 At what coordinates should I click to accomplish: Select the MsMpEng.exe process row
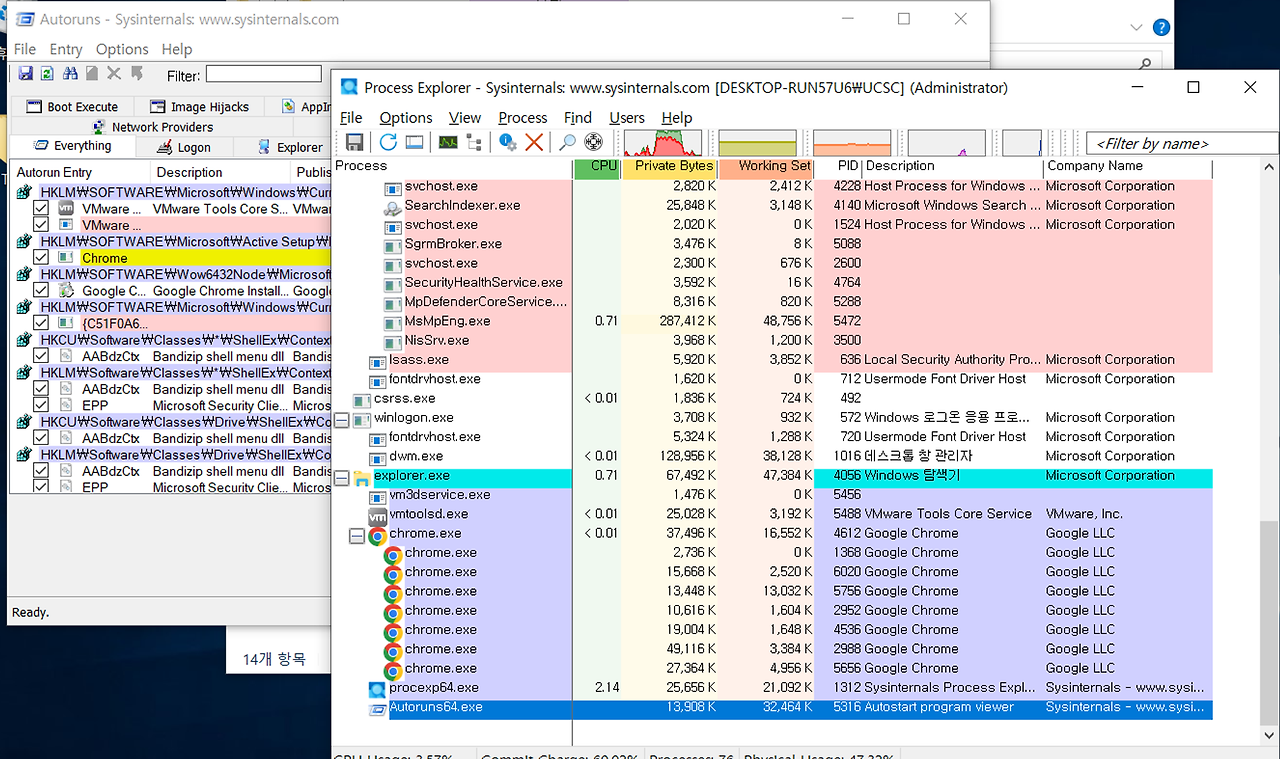tap(773, 321)
